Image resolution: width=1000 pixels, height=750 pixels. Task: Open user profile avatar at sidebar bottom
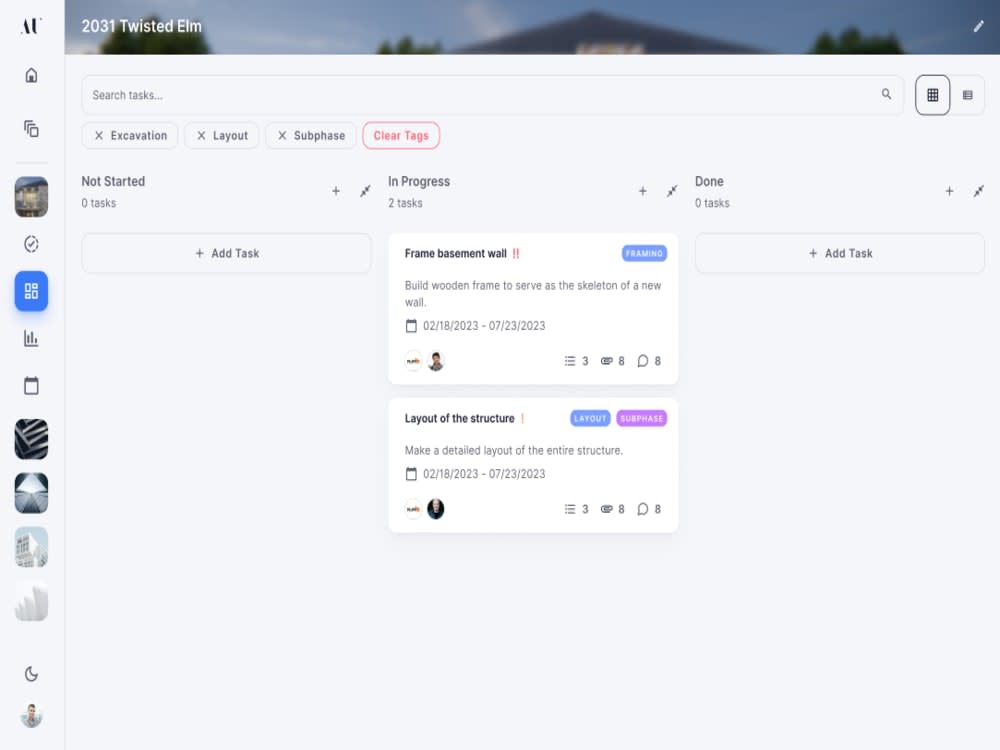(x=31, y=716)
